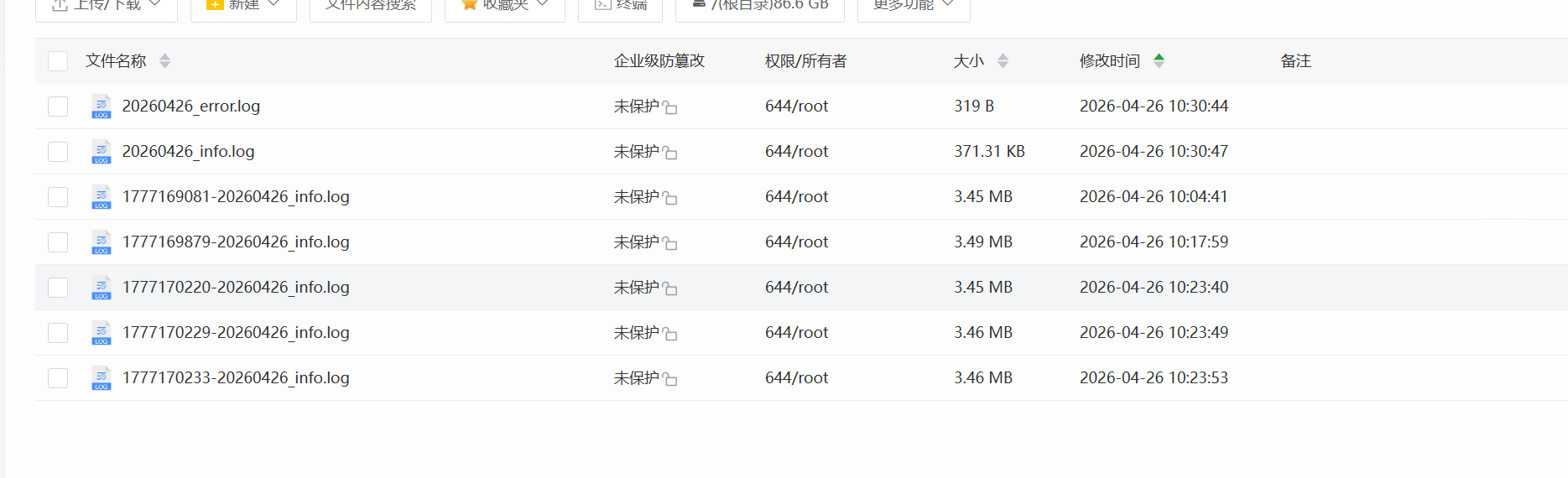
Task: Click the timestamp 2026-04-26 10:04:41
Action: 1154,197
